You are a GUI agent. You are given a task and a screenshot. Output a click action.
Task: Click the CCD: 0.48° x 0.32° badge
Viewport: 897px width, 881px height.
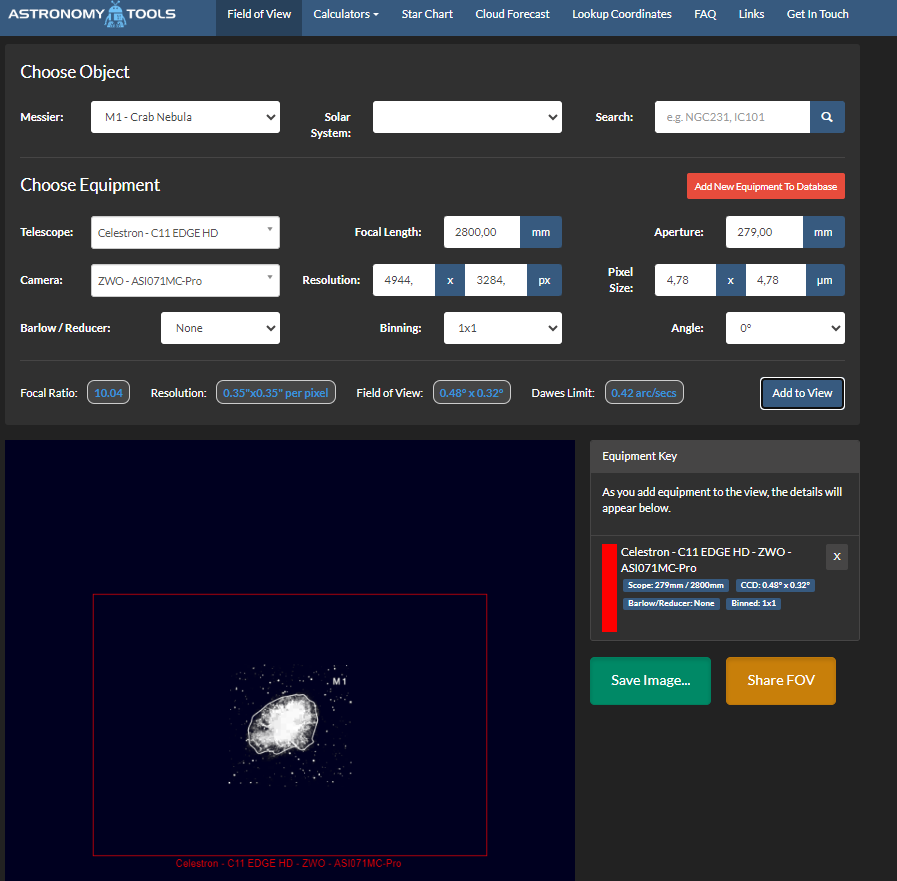(775, 585)
